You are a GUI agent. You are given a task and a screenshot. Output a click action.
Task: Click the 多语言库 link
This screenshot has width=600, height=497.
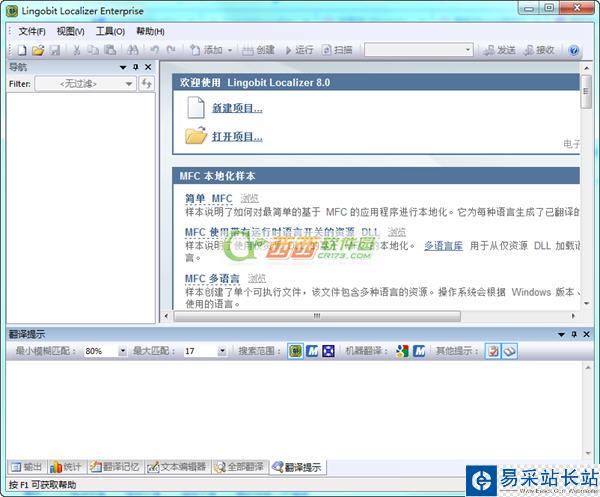(x=443, y=246)
